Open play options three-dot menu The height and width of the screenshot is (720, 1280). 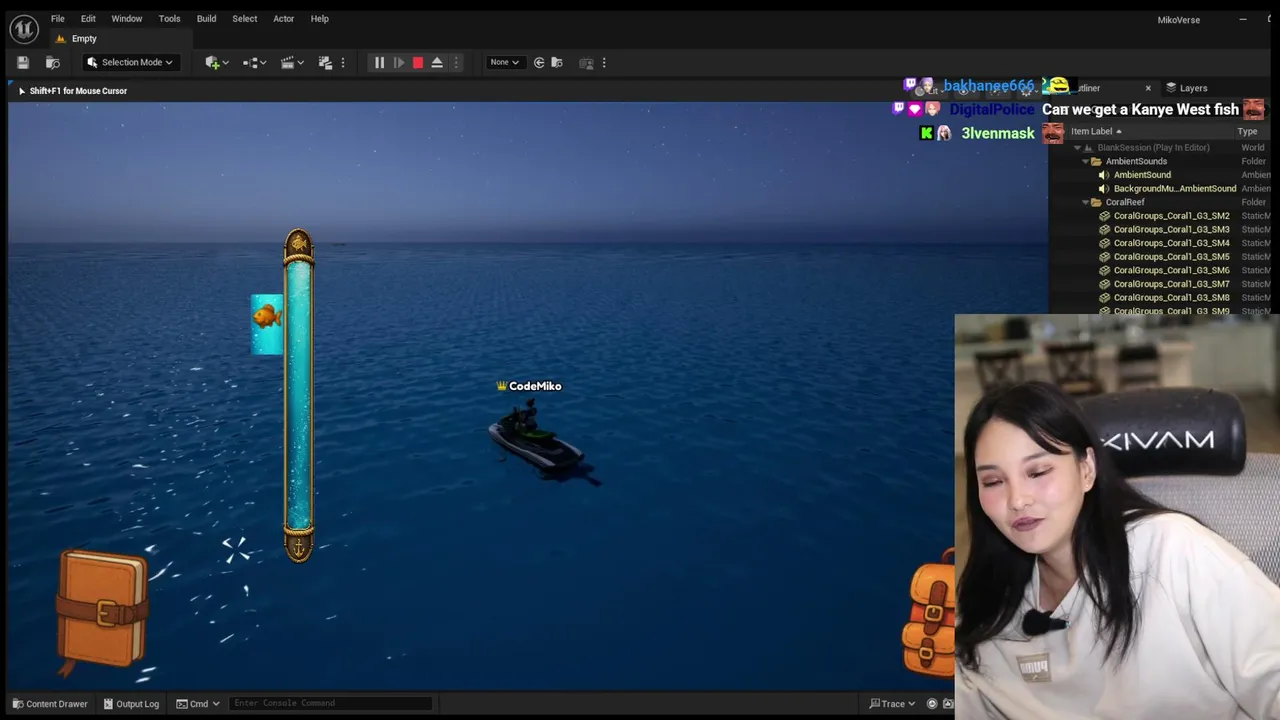(456, 63)
